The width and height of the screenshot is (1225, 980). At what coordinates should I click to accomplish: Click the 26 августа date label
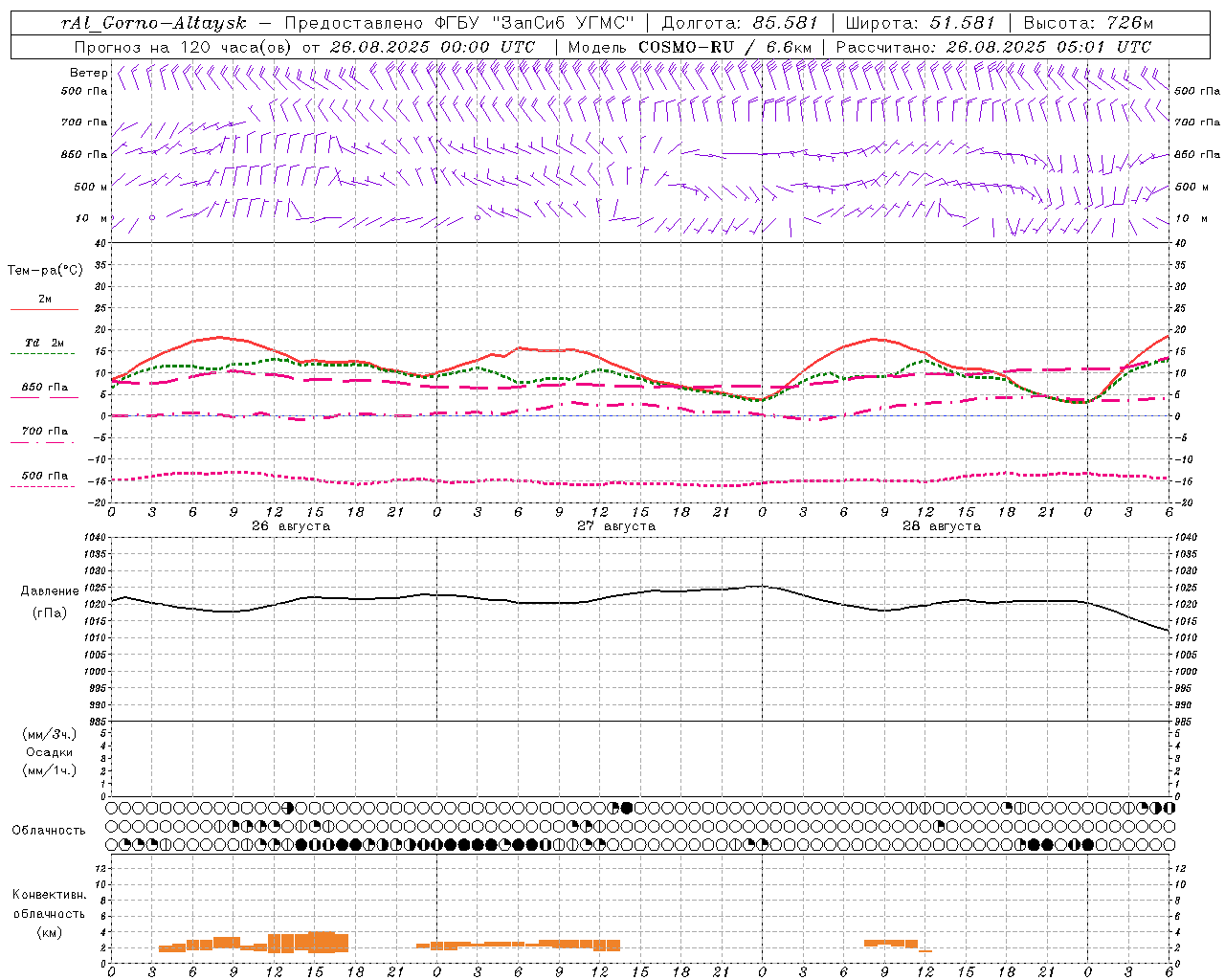[x=291, y=526]
